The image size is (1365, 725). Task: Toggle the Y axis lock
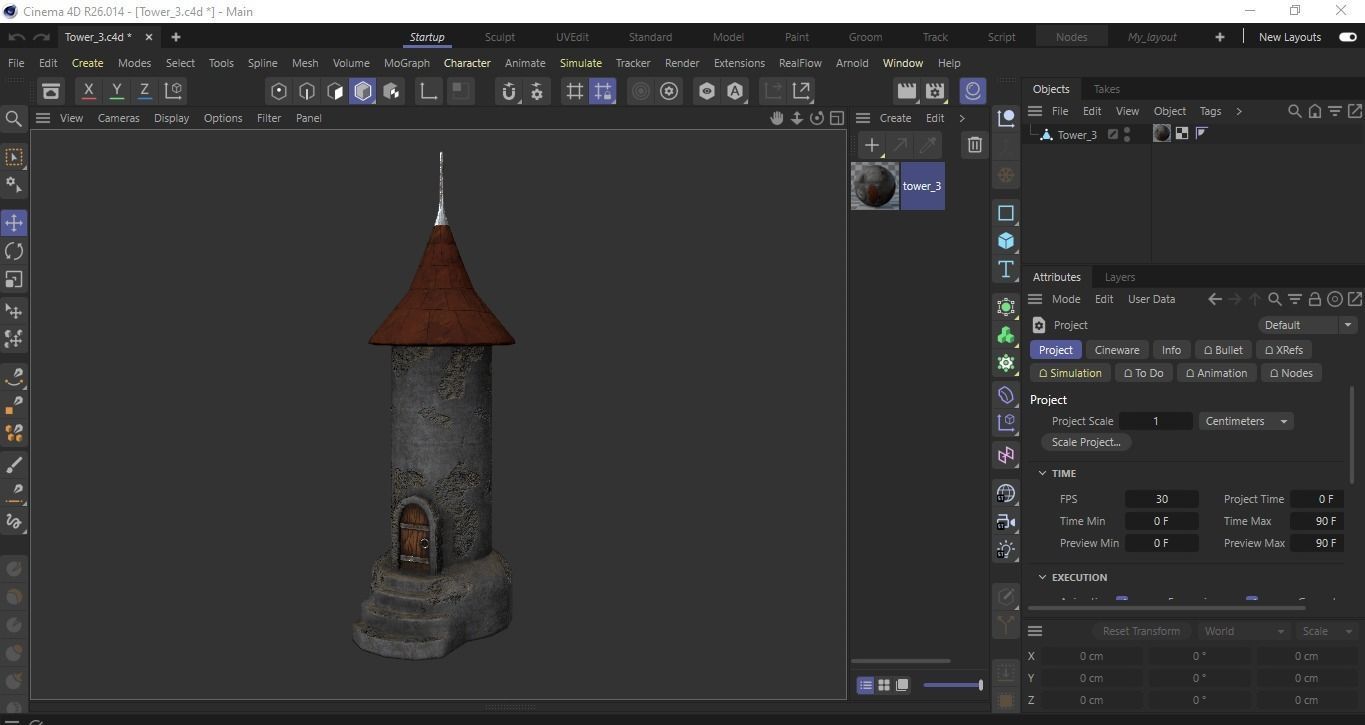click(116, 91)
